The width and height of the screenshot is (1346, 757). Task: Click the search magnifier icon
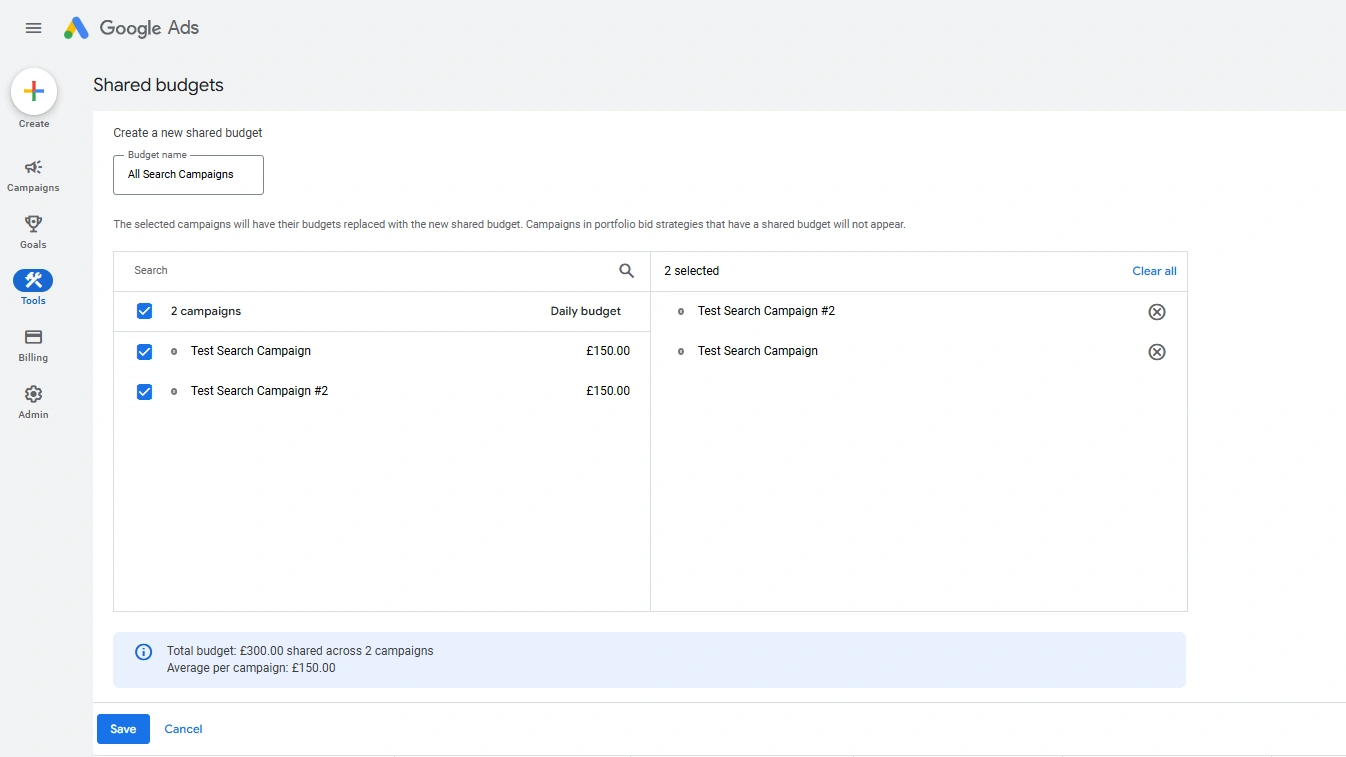[627, 271]
